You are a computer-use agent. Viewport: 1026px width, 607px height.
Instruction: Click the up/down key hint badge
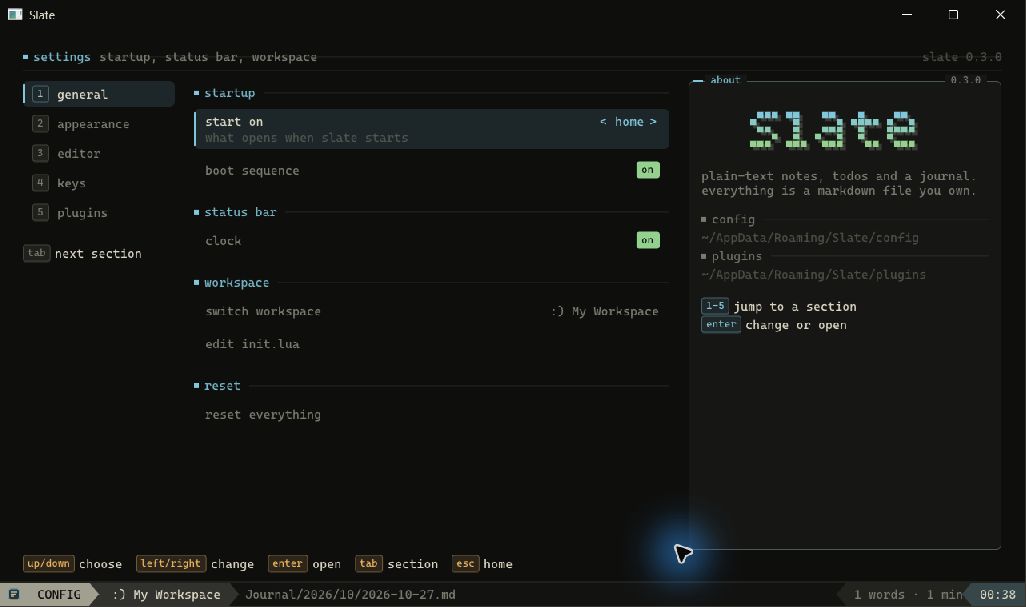[x=48, y=563]
